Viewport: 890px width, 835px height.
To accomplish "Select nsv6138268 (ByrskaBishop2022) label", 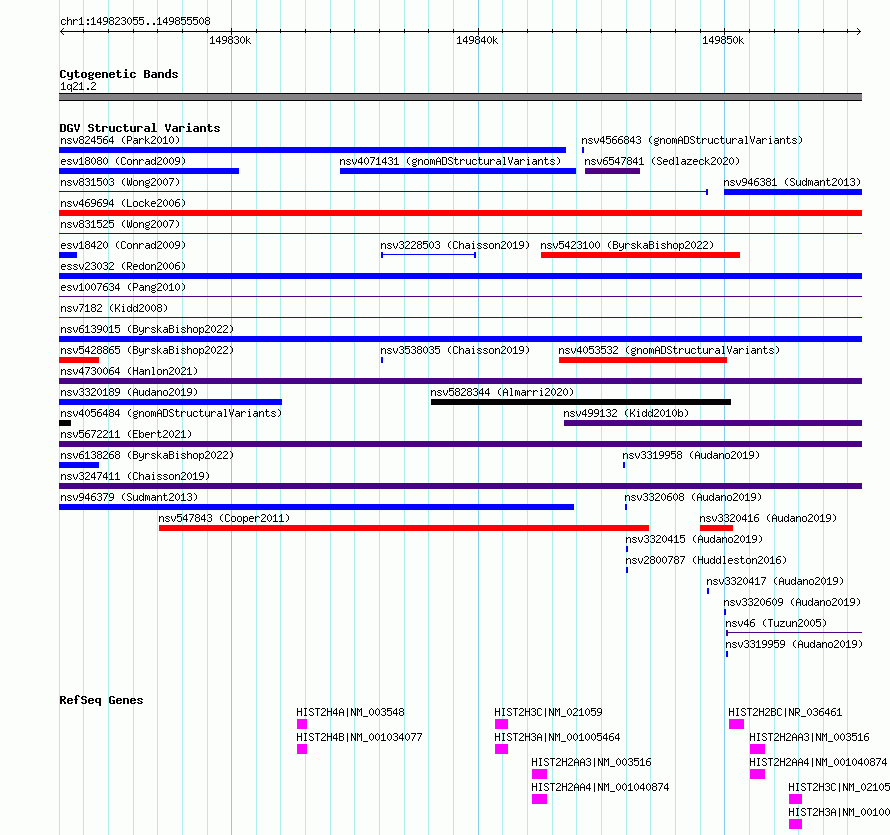I will (147, 455).
